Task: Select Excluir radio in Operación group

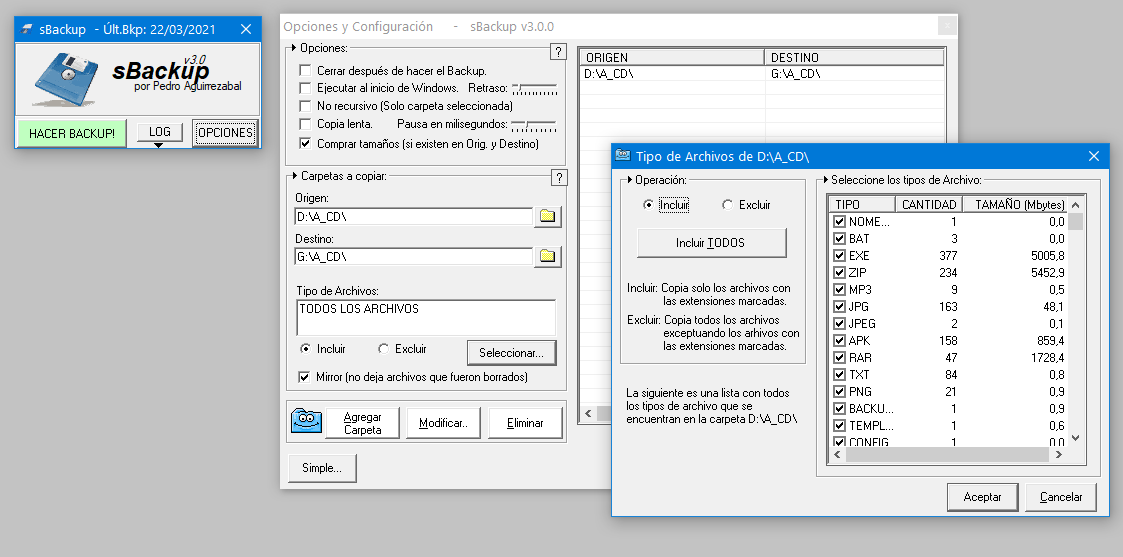Action: pyautogui.click(x=728, y=205)
